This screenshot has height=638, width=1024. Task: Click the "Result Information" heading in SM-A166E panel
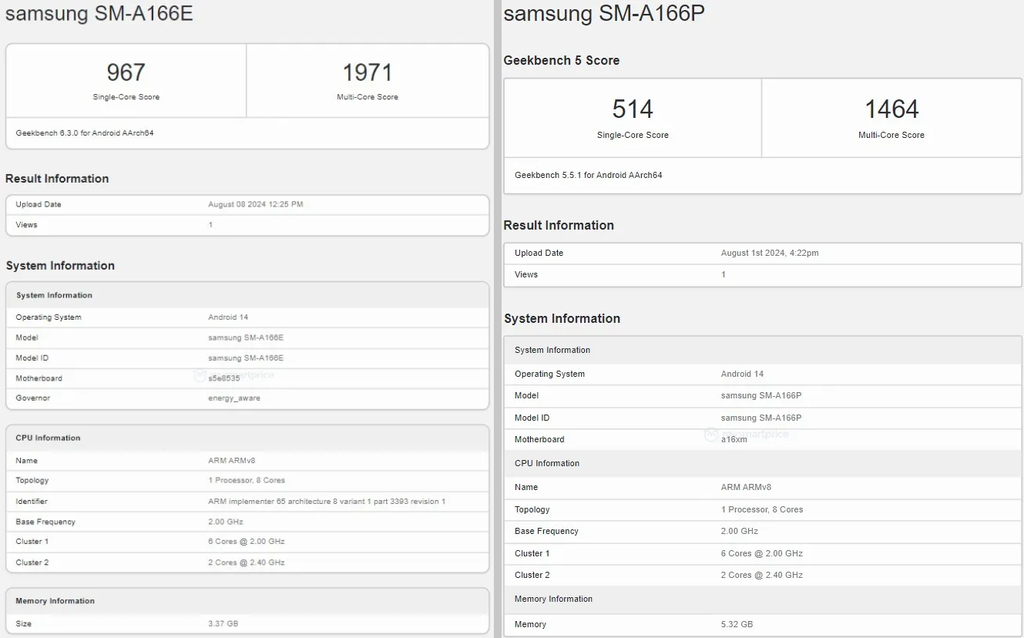[57, 178]
